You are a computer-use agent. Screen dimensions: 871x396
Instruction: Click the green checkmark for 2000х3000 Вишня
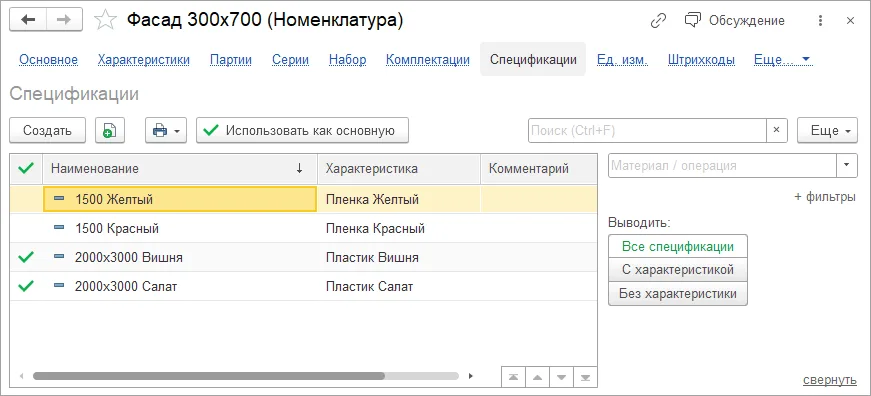pos(26,257)
